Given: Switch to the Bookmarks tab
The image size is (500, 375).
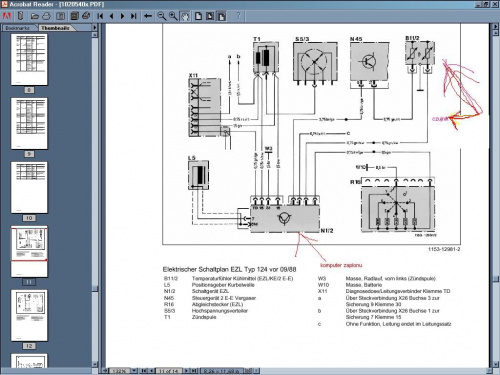Looking at the screenshot, I should click(x=18, y=28).
